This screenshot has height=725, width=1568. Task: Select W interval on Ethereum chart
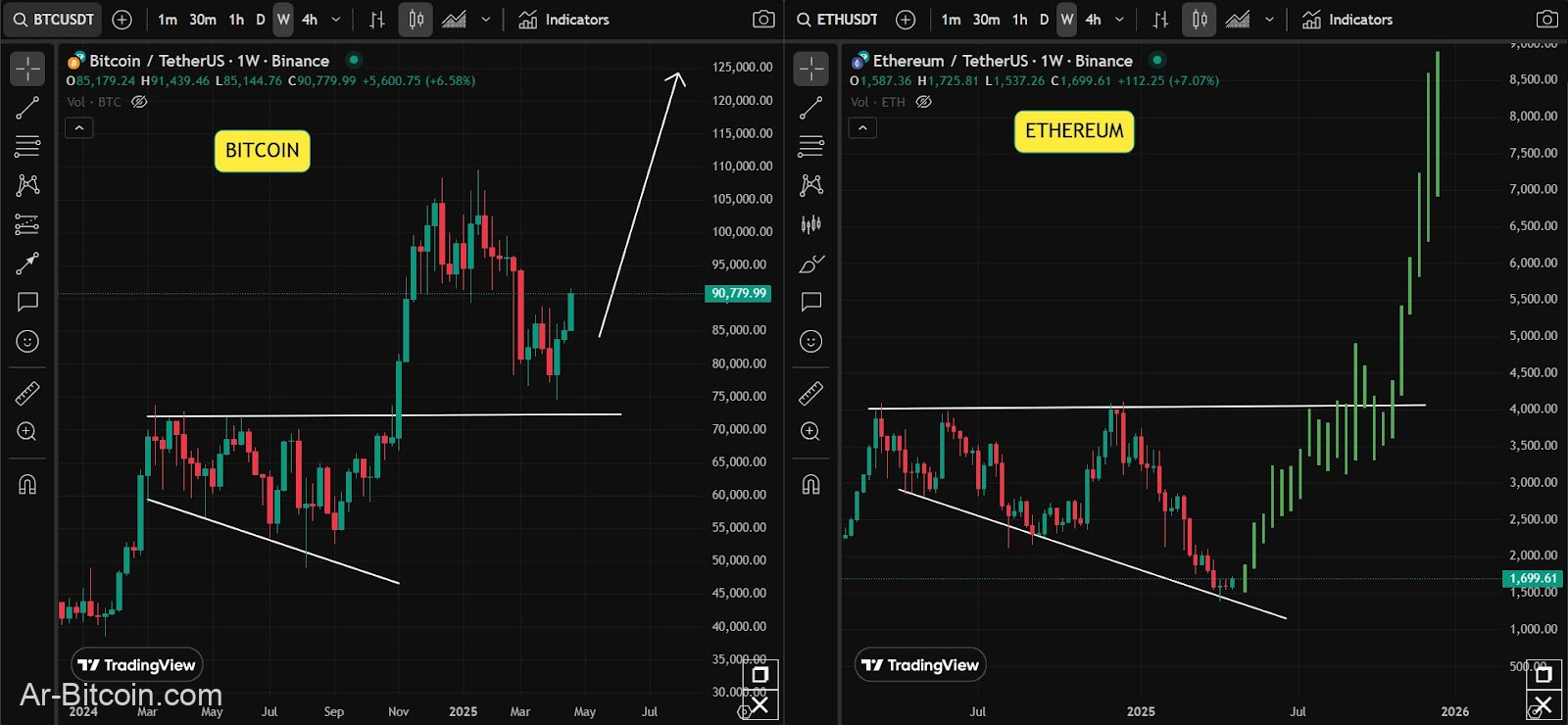[1067, 20]
